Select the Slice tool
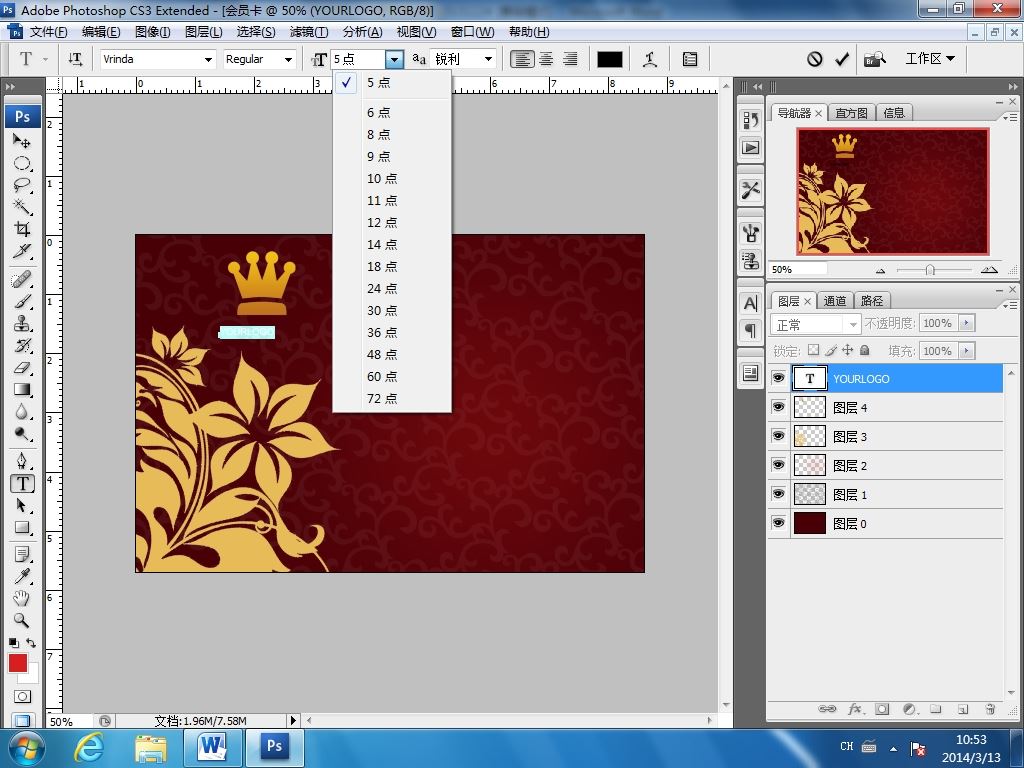Screen dimensions: 1024x768 [x=22, y=251]
